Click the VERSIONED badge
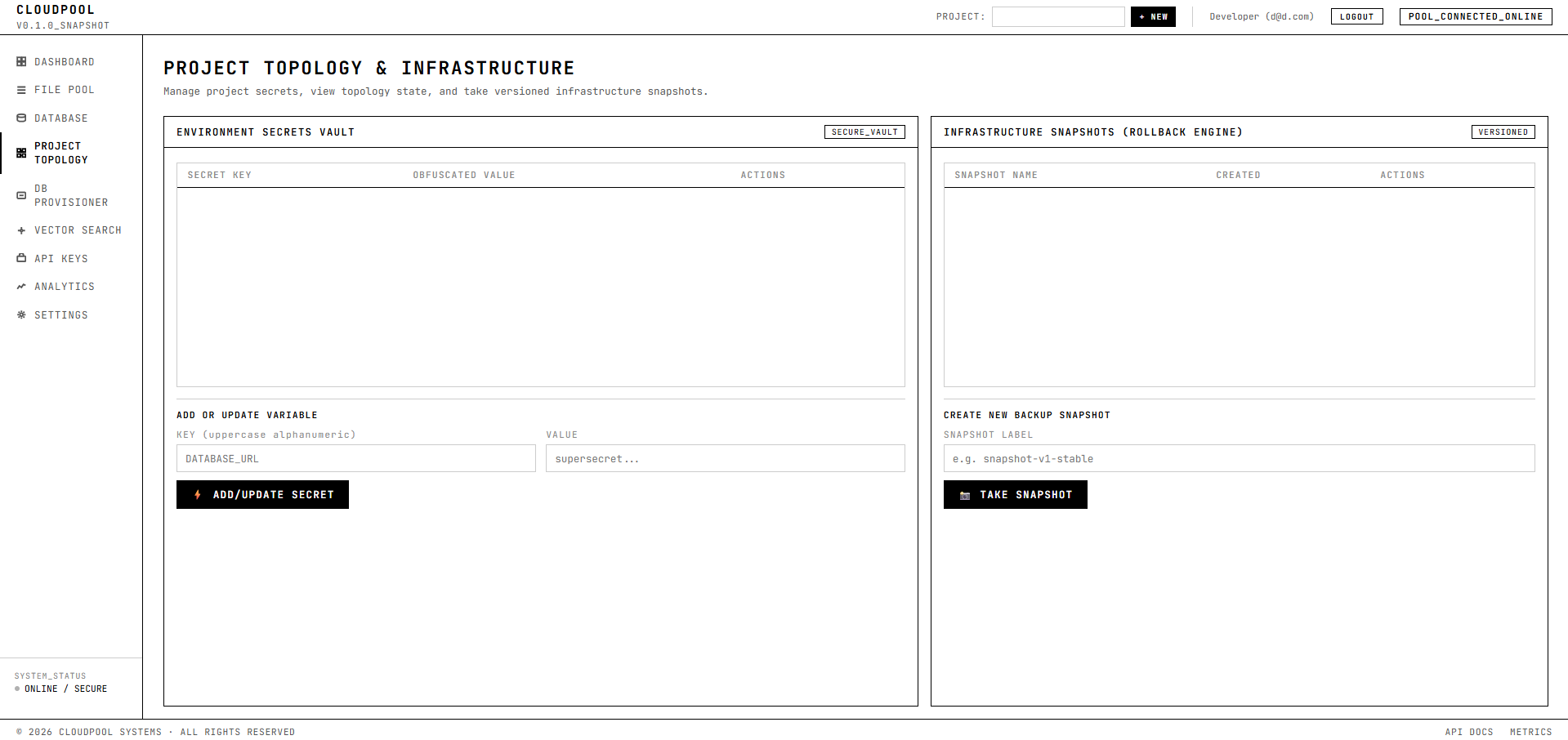1568x740 pixels. [1503, 132]
